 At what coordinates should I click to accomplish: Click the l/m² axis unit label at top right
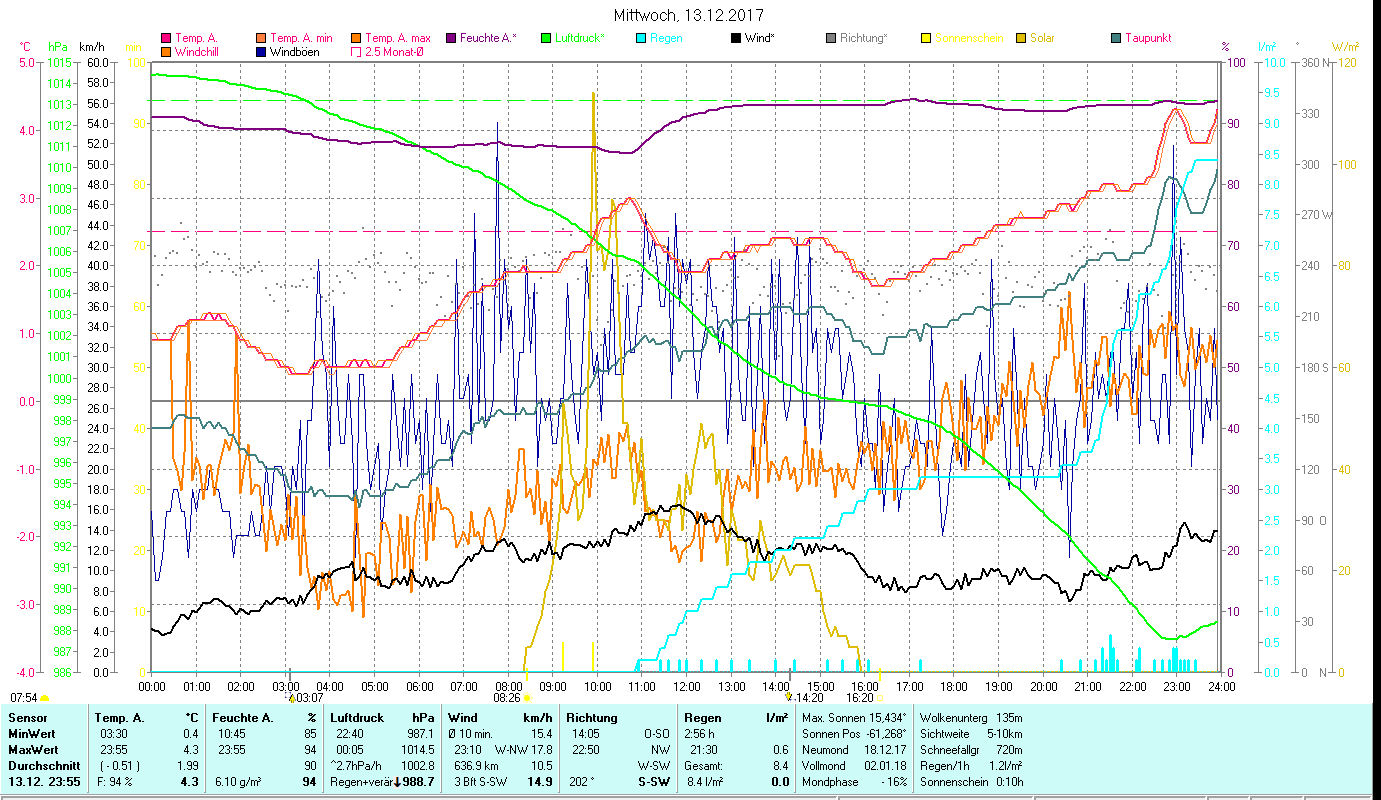1267,47
